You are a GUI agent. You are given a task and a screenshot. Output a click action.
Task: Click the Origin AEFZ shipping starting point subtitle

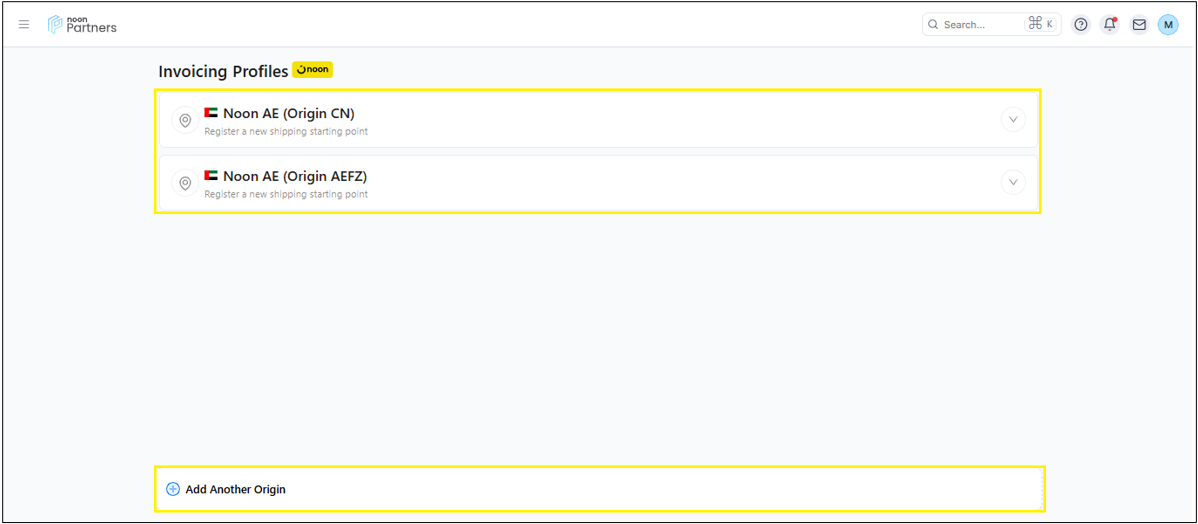286,194
